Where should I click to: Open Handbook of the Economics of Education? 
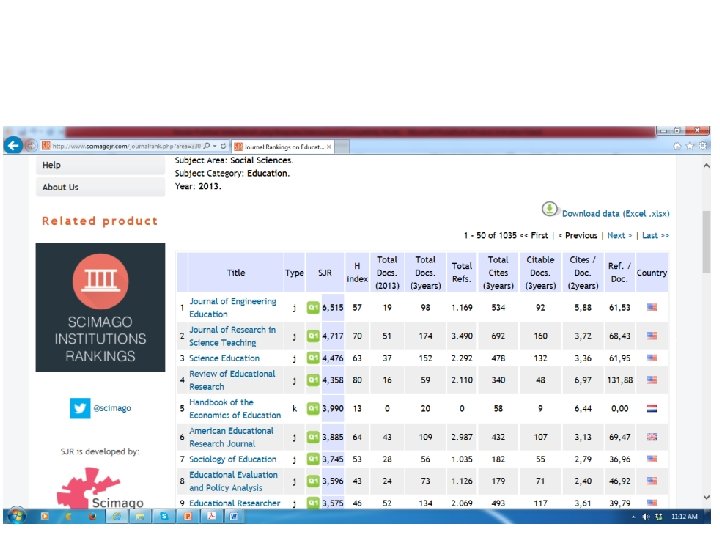pyautogui.click(x=235, y=409)
